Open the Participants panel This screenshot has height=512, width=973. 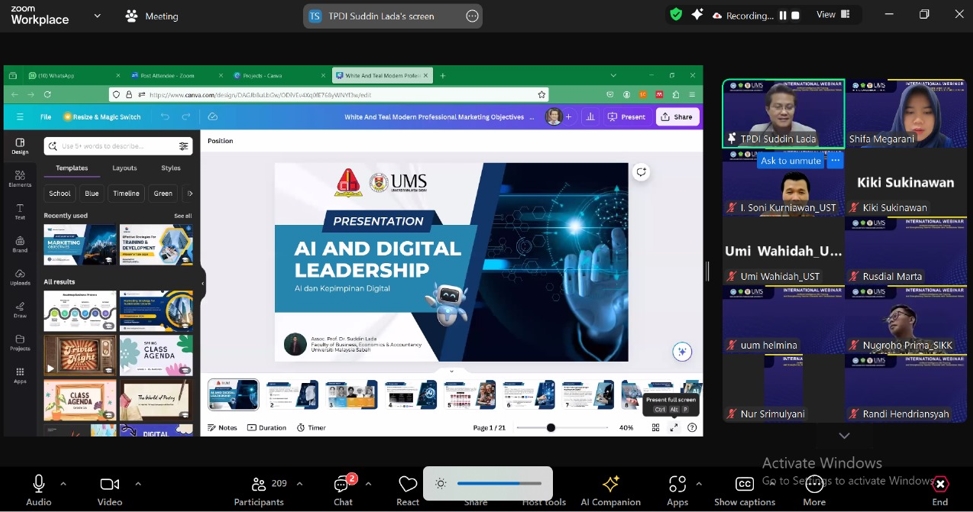click(259, 490)
